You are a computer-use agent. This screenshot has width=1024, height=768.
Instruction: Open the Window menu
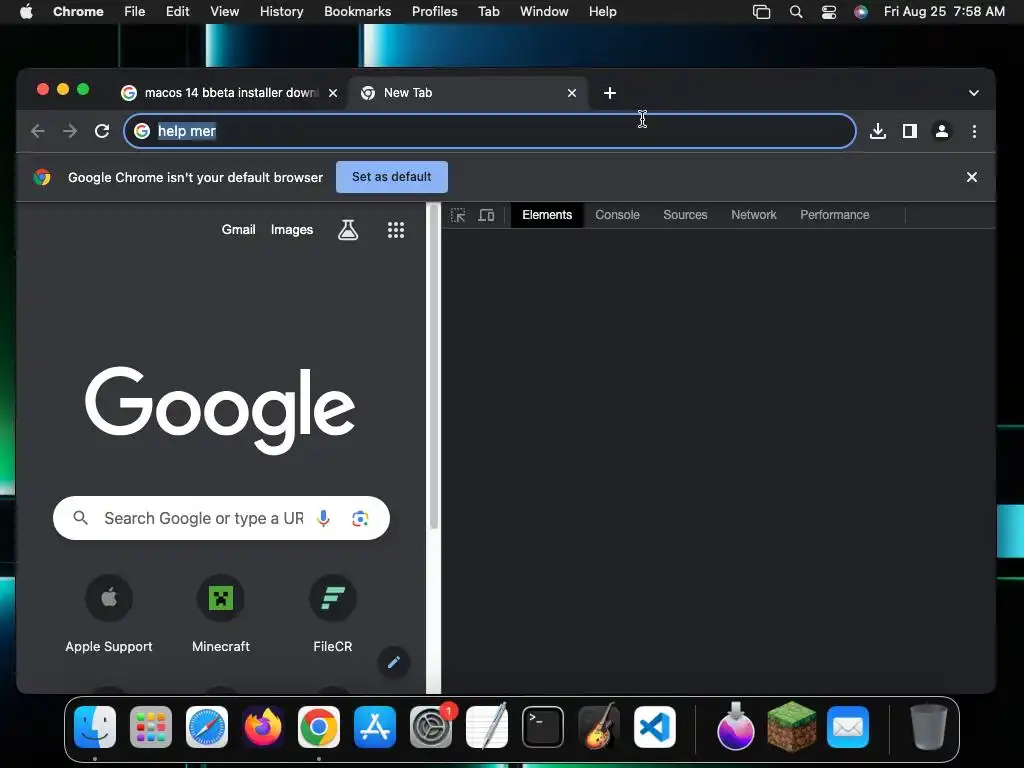click(x=544, y=12)
